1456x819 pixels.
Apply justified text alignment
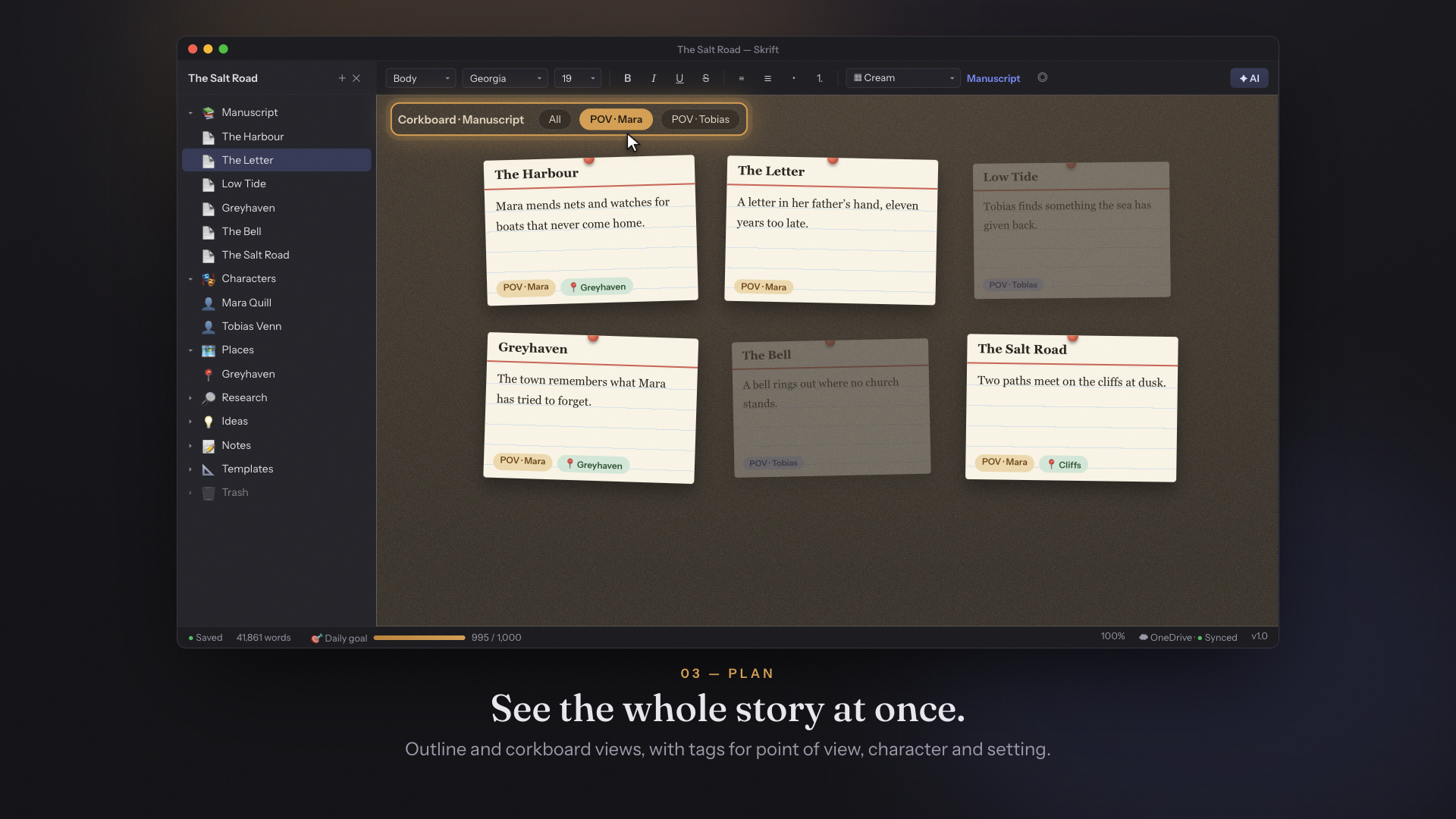767,78
